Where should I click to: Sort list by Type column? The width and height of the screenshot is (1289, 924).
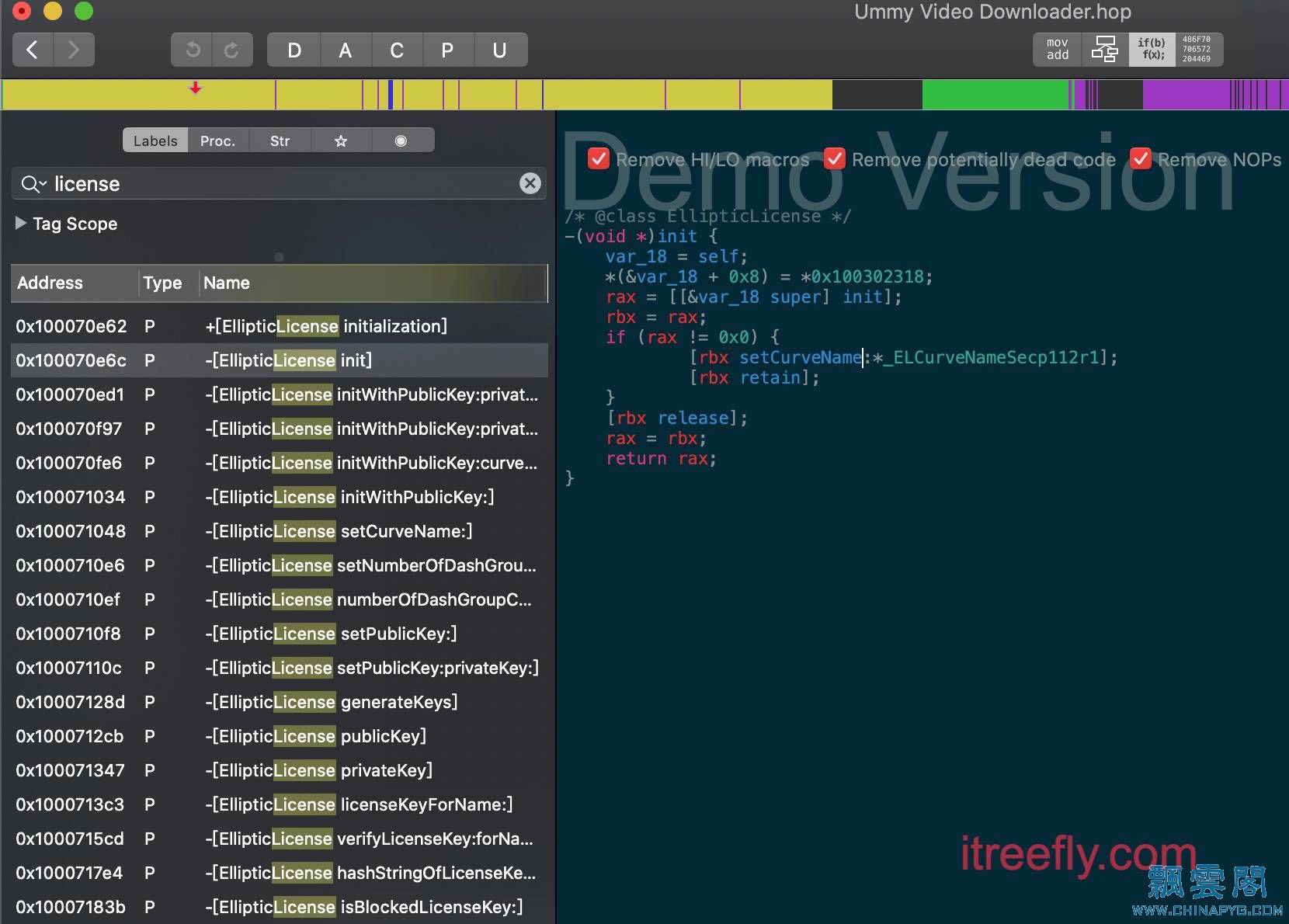168,283
